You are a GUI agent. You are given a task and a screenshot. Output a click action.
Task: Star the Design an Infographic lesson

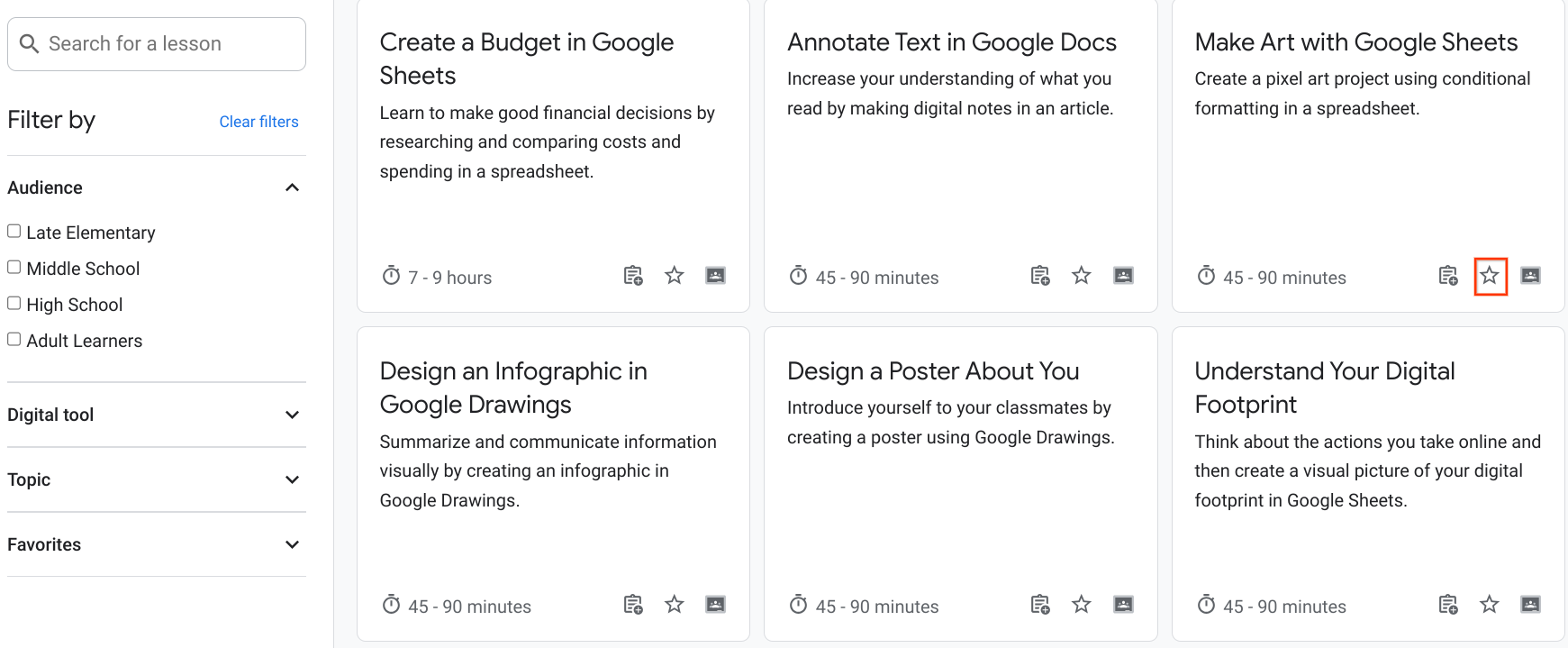click(674, 604)
